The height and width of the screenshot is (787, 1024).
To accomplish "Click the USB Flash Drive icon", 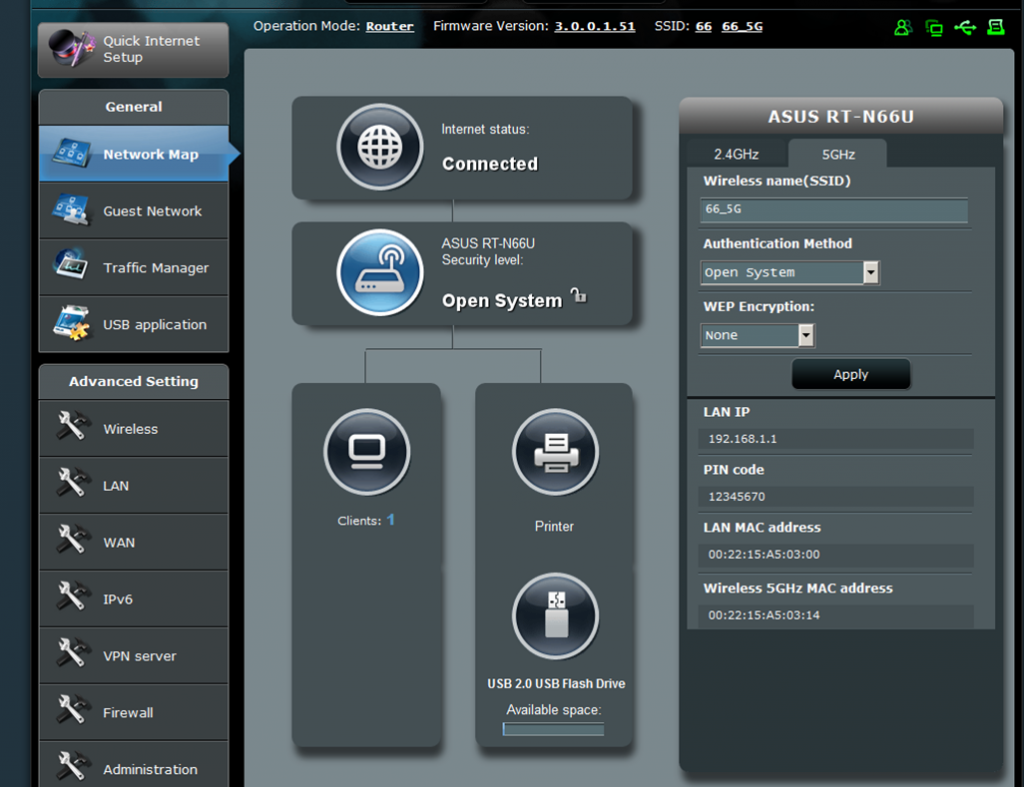I will pos(556,616).
